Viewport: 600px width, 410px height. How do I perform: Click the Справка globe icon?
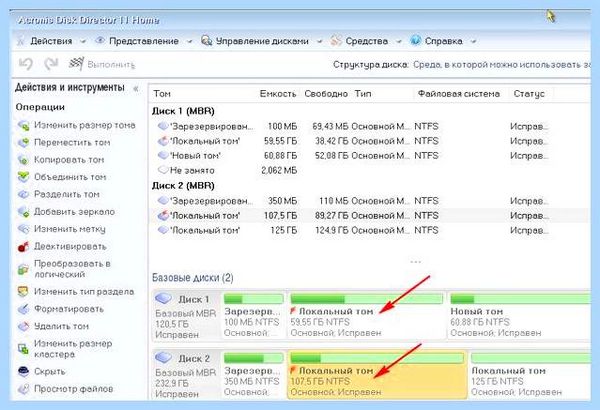416,41
